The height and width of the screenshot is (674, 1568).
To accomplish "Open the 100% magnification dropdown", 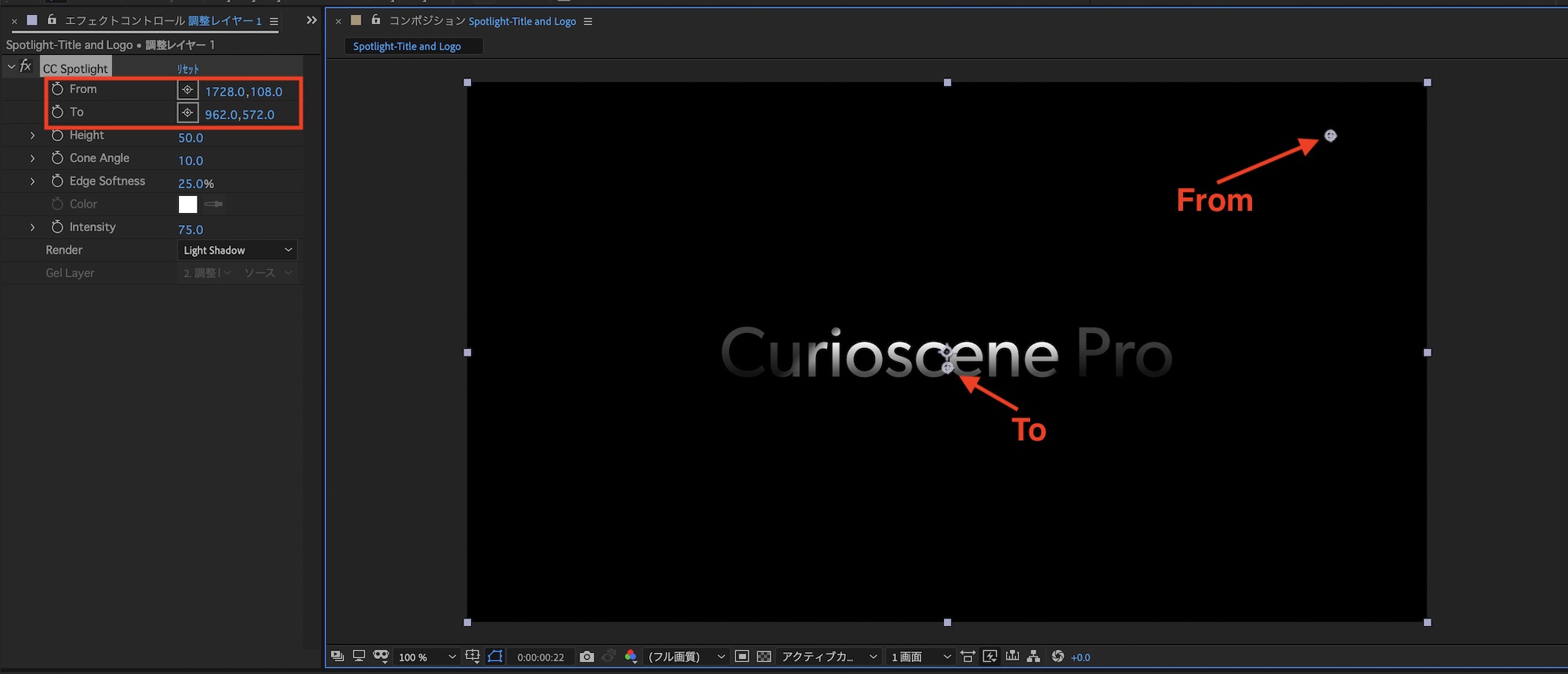I will (426, 657).
